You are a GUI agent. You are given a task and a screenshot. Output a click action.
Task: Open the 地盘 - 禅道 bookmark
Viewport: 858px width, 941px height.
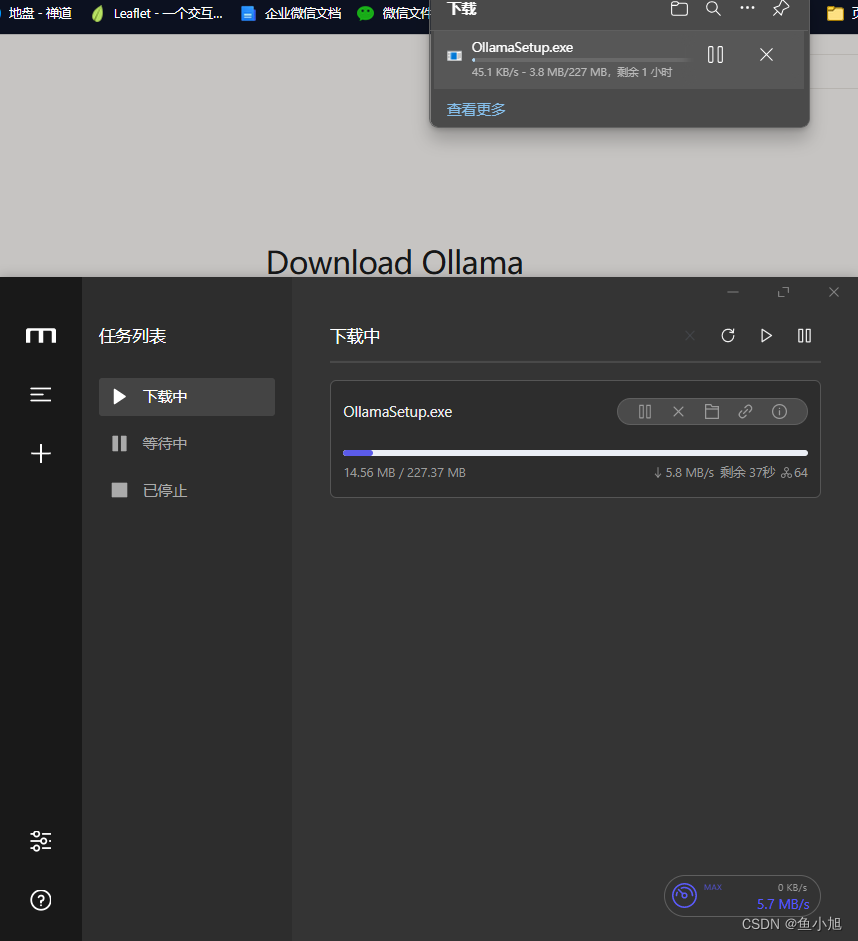point(36,13)
